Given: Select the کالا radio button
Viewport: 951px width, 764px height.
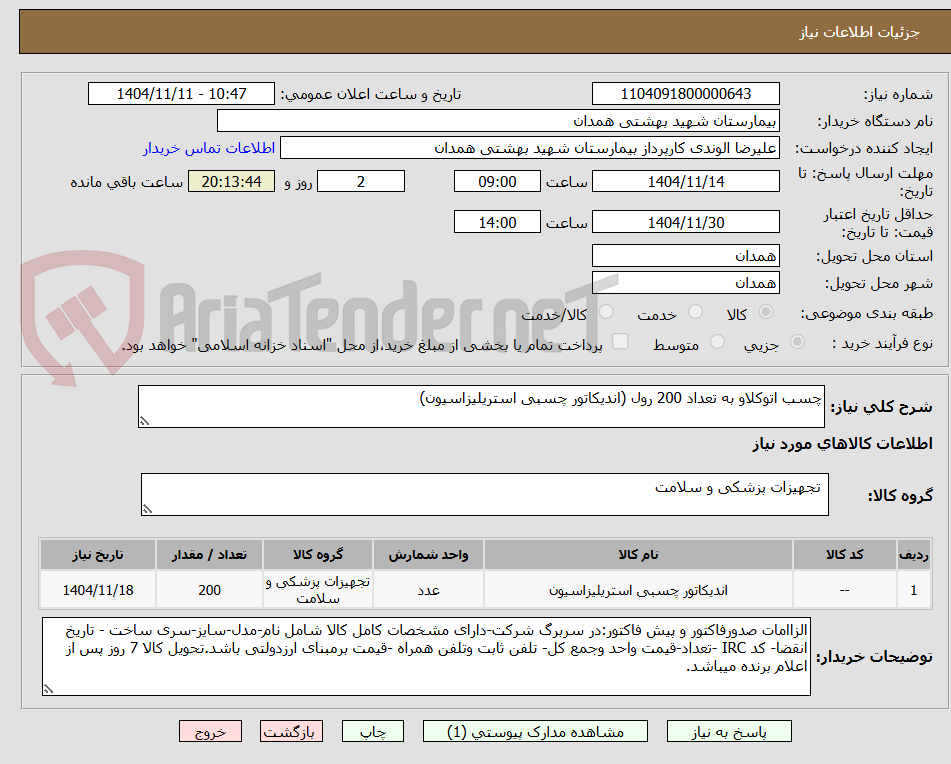Looking at the screenshot, I should 766,312.
